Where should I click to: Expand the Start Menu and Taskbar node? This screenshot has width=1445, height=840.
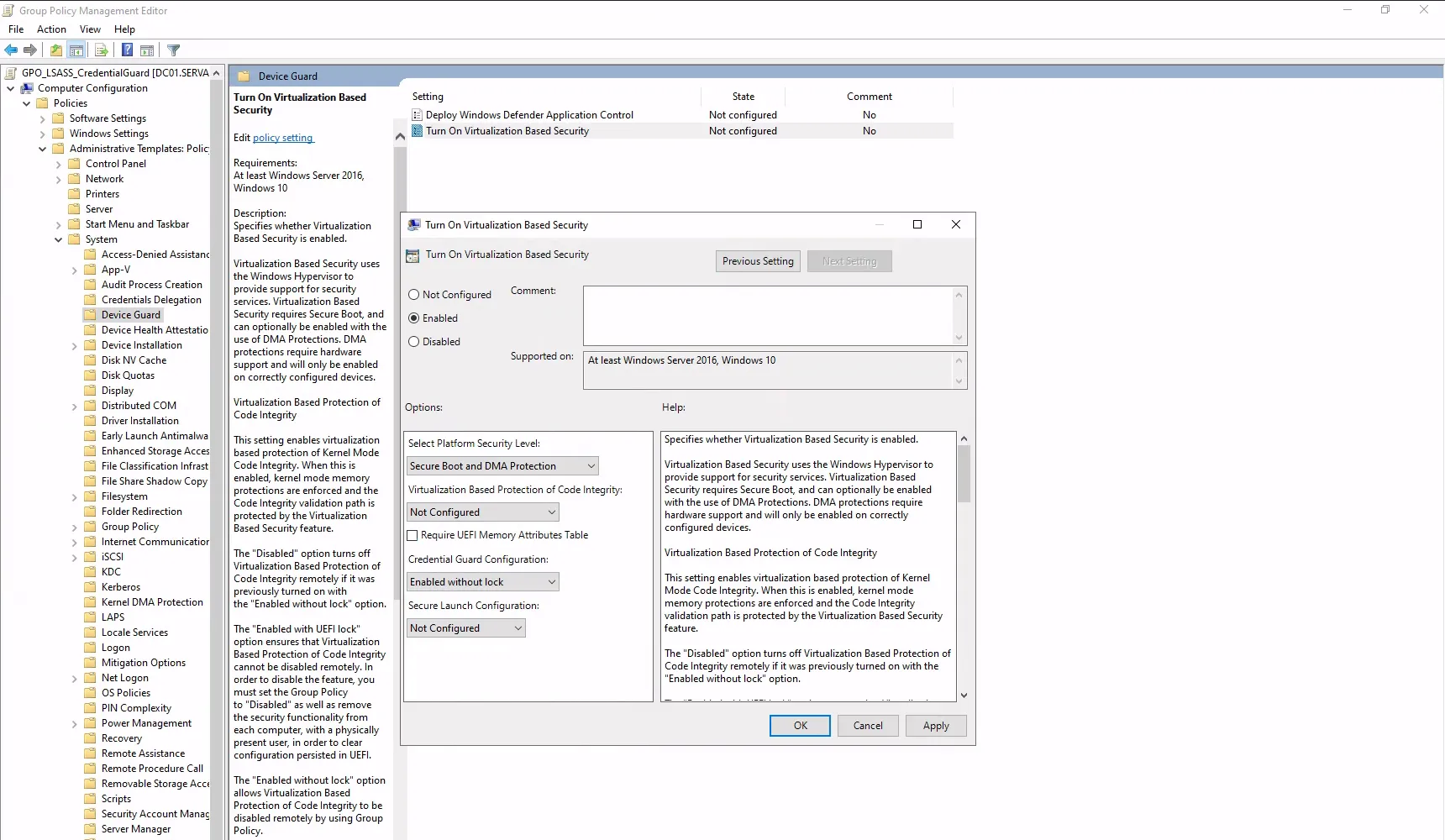[x=59, y=224]
